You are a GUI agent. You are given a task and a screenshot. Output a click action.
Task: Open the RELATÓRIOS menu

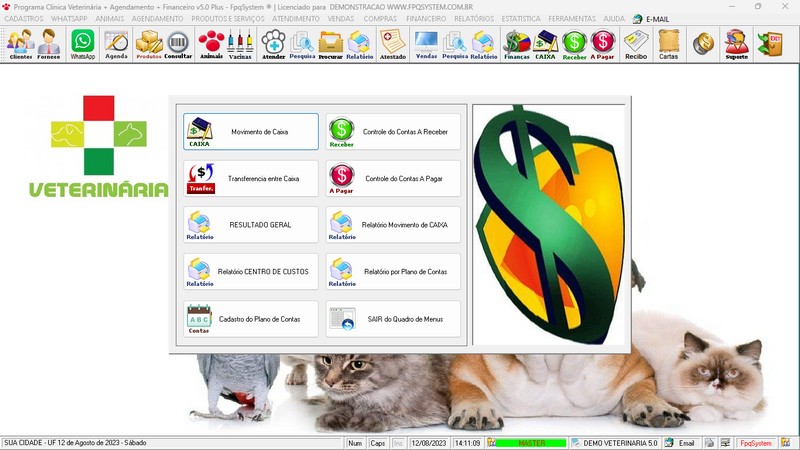474,19
